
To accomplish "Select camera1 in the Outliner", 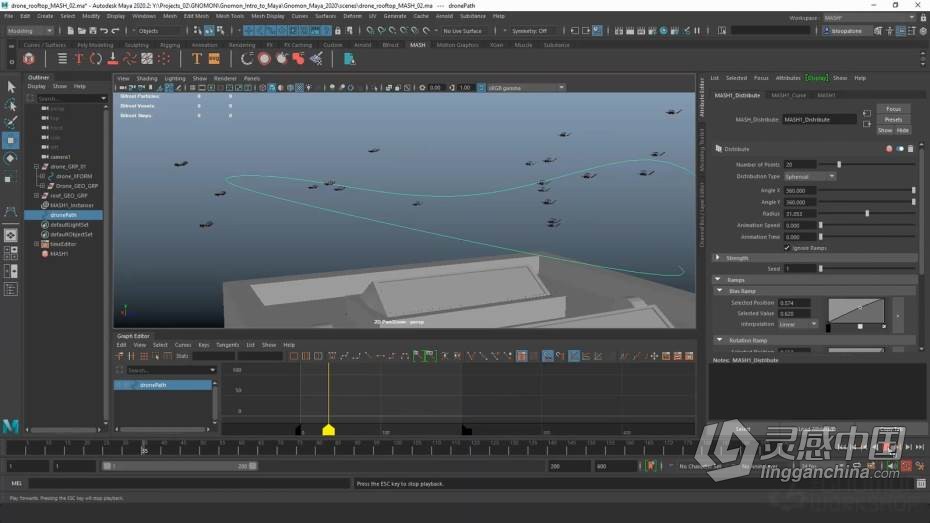I will coord(60,157).
